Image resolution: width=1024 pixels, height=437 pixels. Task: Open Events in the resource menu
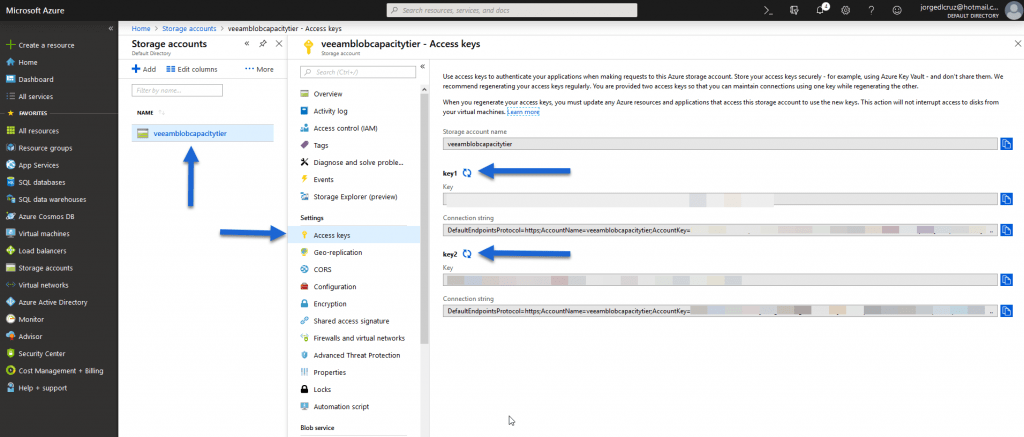tap(323, 179)
